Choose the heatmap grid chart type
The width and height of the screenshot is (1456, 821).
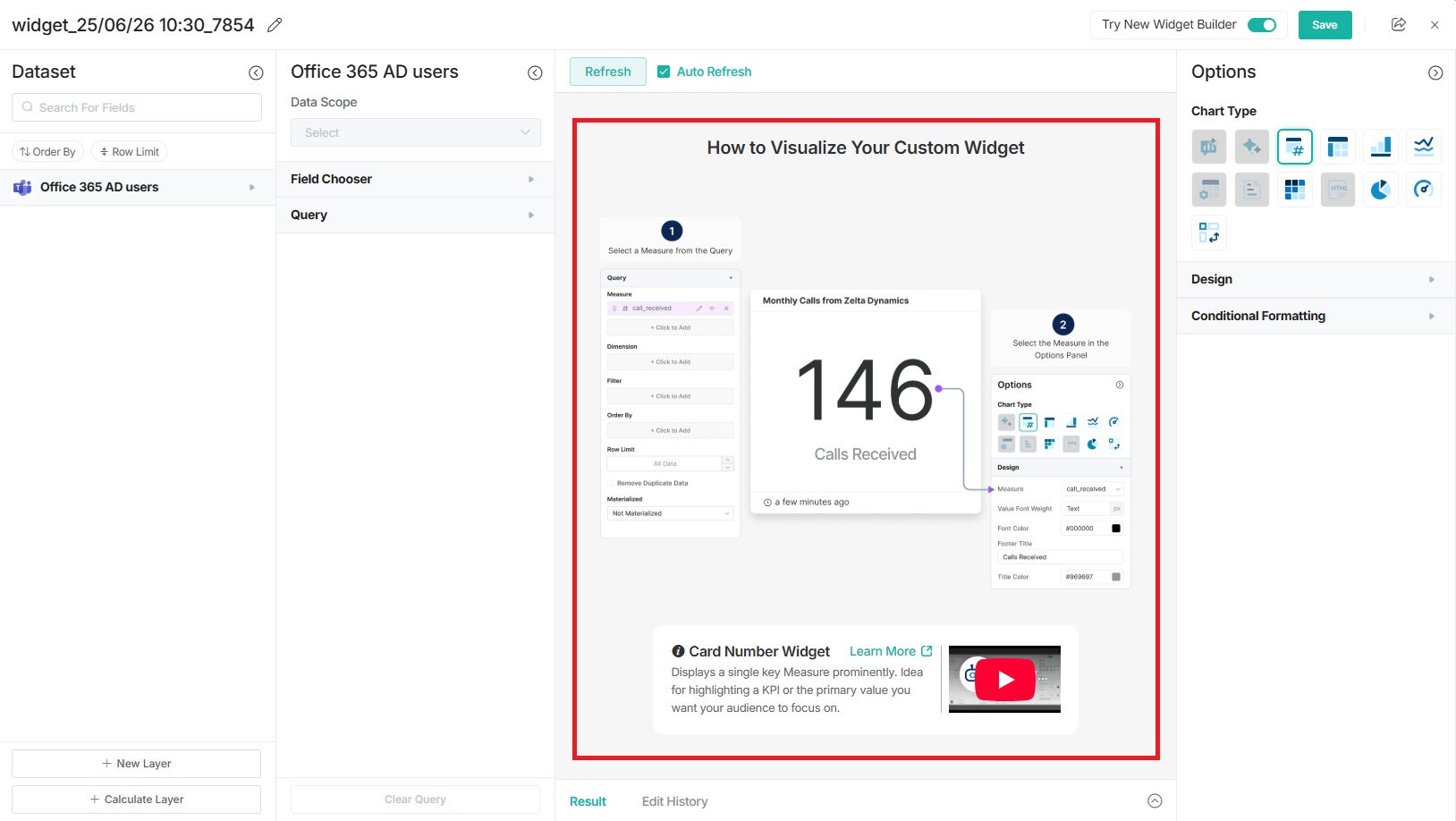click(x=1295, y=190)
